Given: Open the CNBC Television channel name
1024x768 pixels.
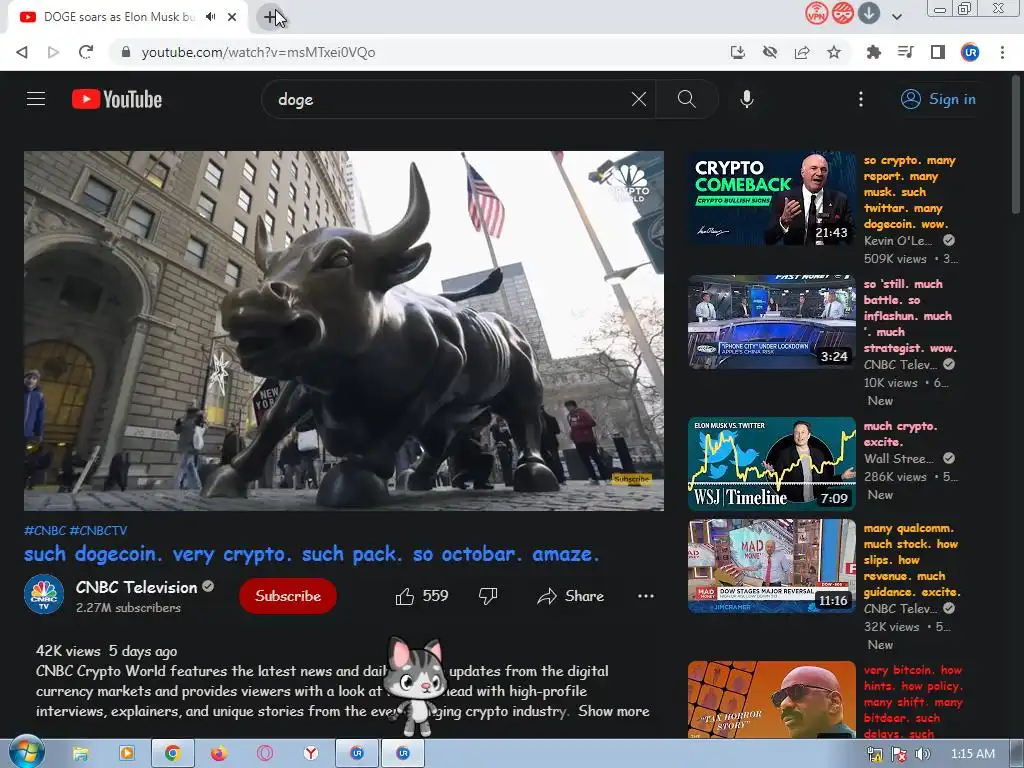Looking at the screenshot, I should pos(136,587).
